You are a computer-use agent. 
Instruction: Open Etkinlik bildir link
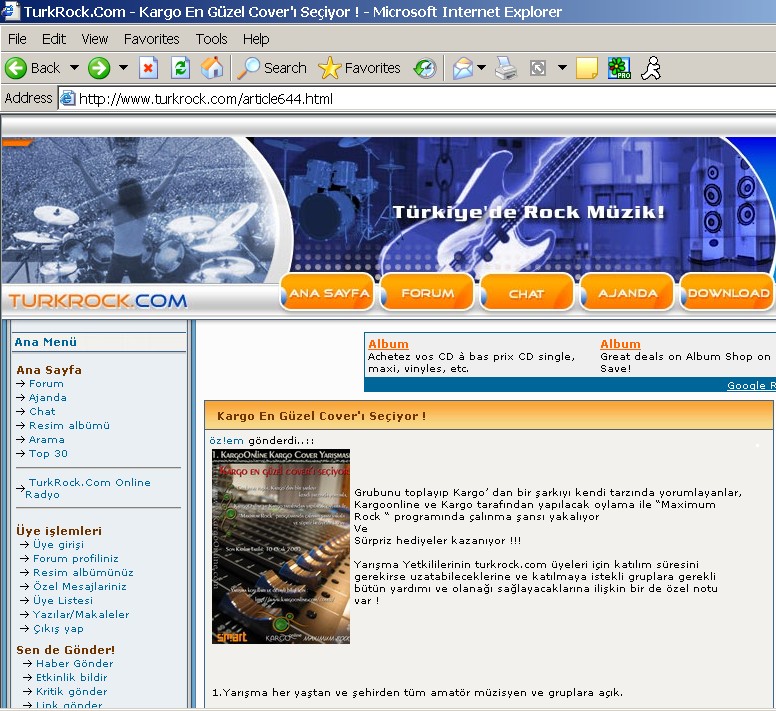(72, 677)
